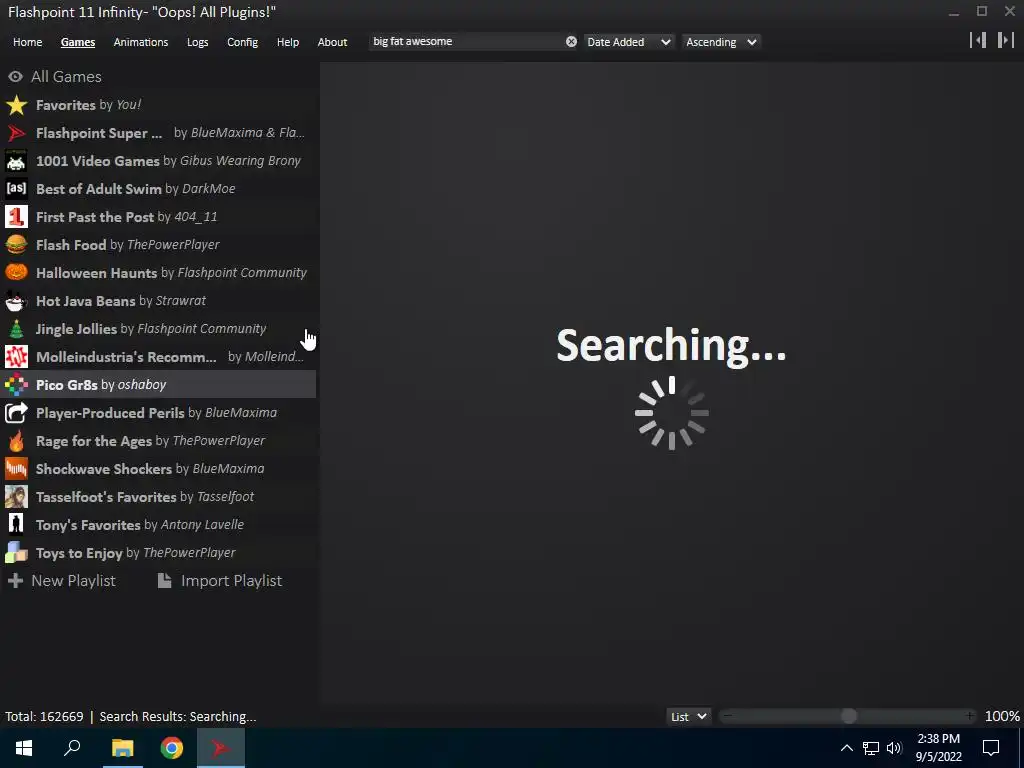
Task: Toggle the right sidebar visibility icon
Action: (1006, 40)
